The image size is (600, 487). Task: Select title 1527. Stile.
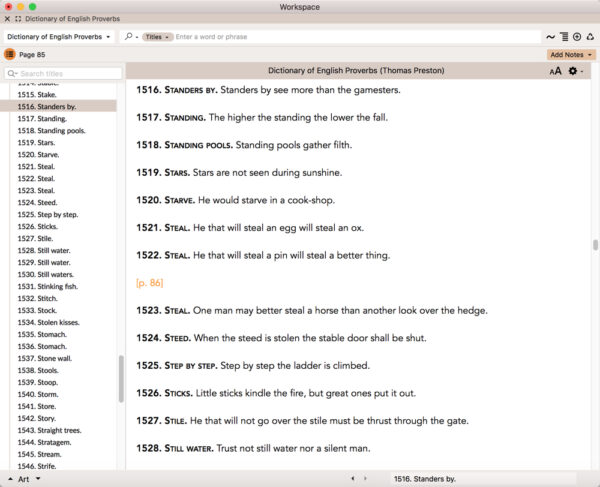point(35,238)
